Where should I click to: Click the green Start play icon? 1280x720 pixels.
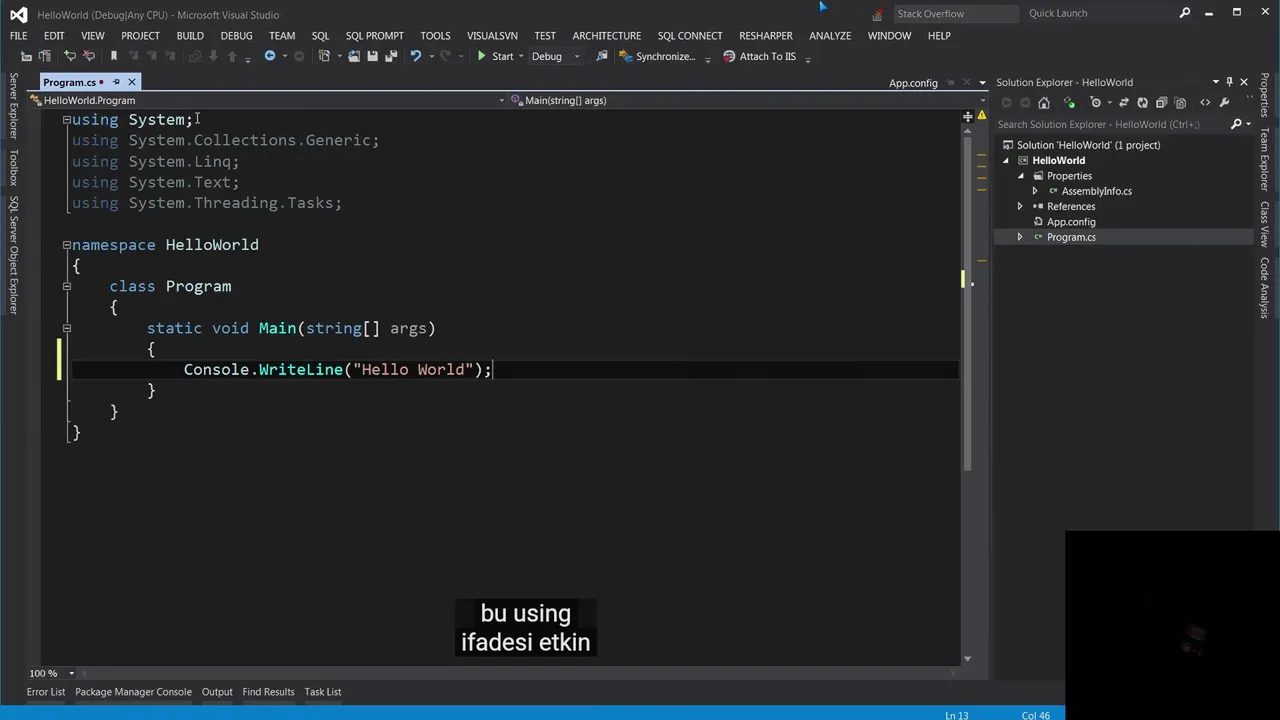[482, 56]
